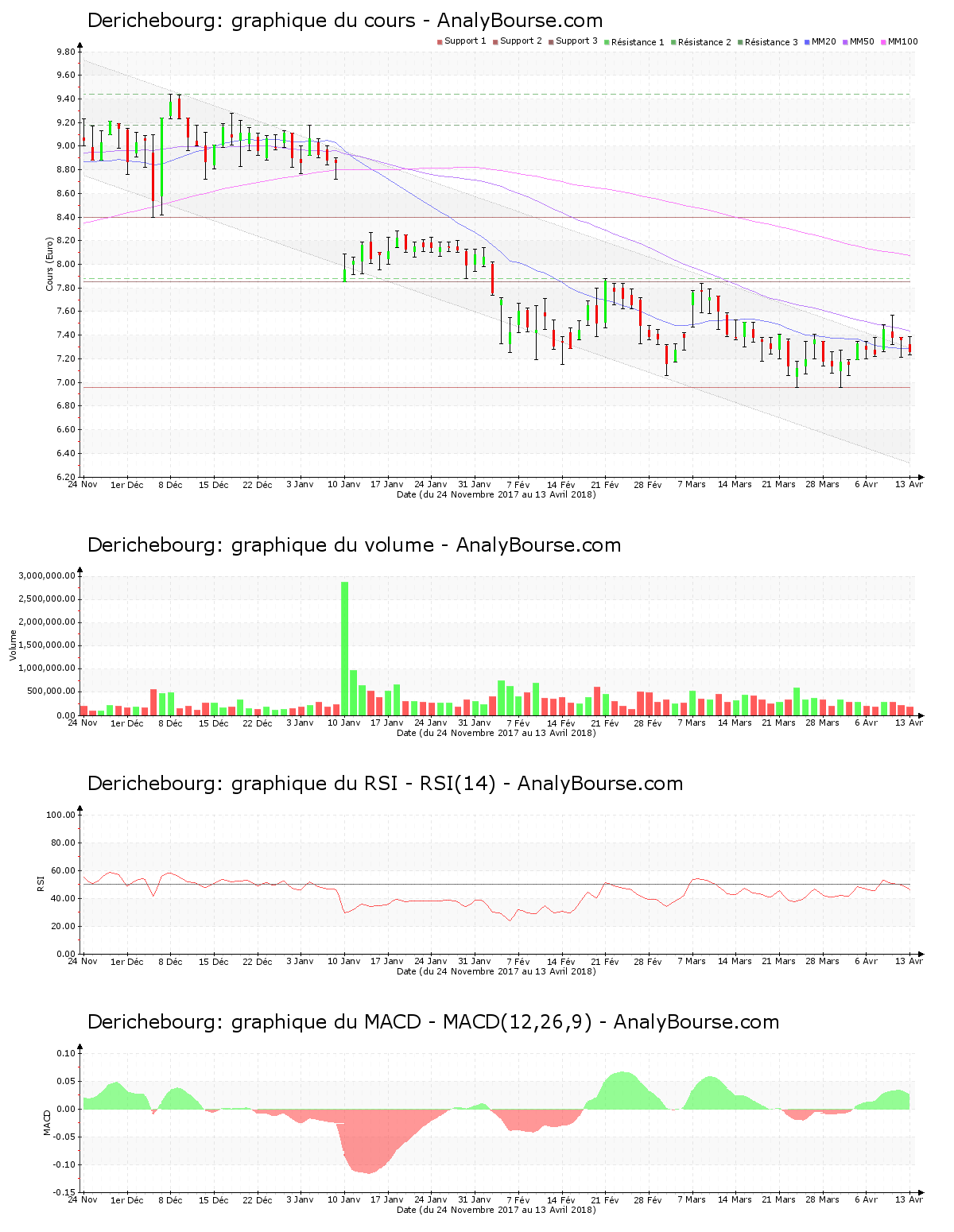Click the 'MACD' vertical axis label
This screenshot has width=954, height=1232.
[47, 1122]
